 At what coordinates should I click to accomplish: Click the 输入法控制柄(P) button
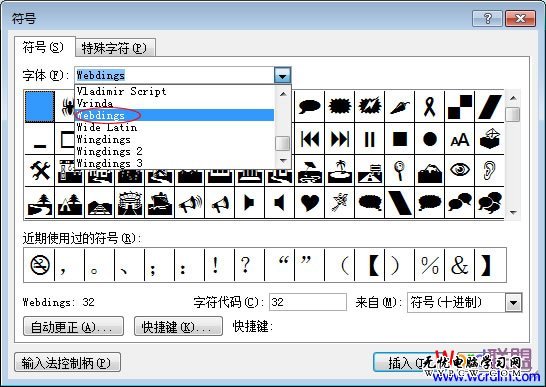click(67, 362)
